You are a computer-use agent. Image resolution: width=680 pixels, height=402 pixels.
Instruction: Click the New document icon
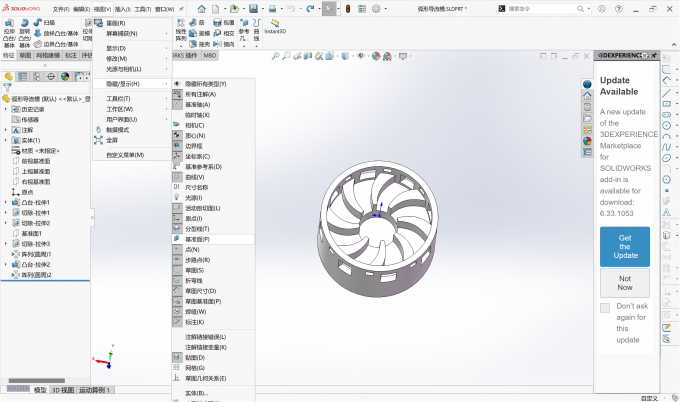pos(216,9)
